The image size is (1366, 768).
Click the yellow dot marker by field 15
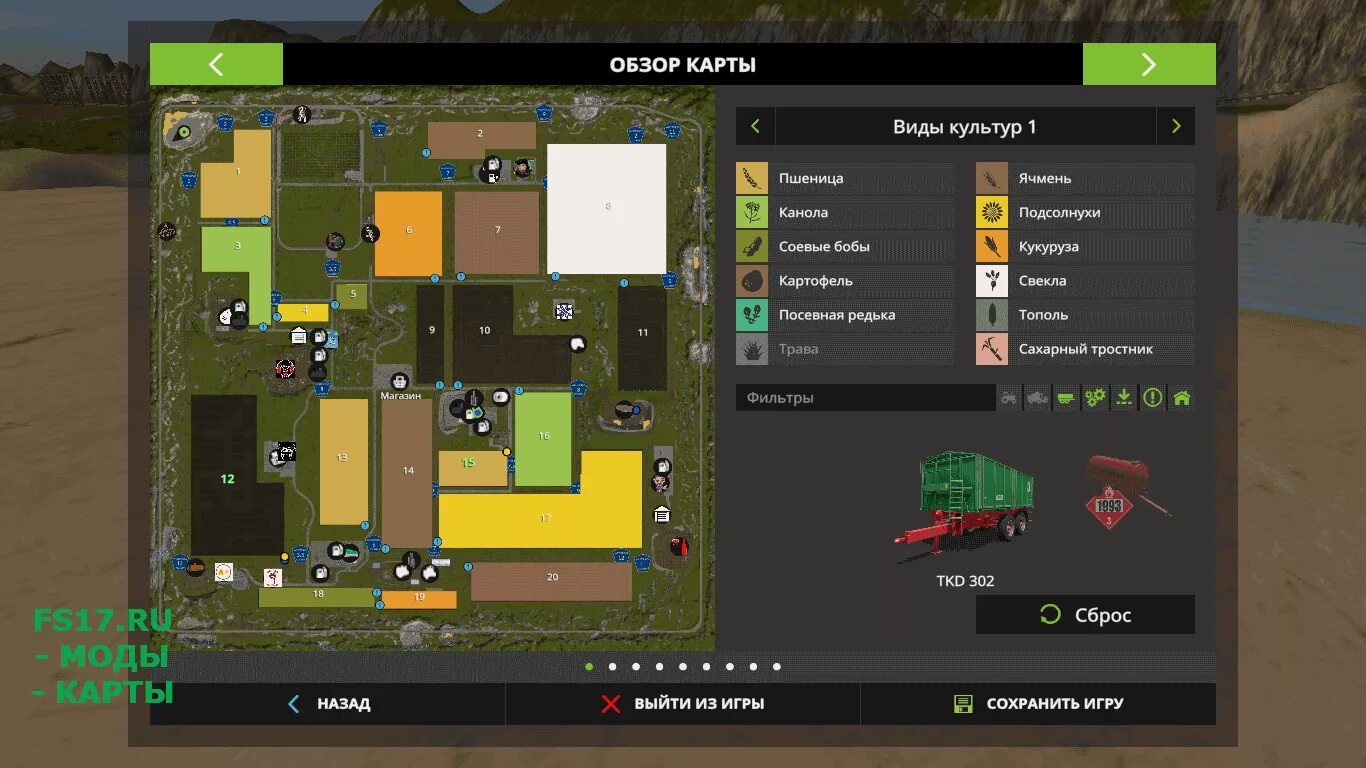pos(507,452)
